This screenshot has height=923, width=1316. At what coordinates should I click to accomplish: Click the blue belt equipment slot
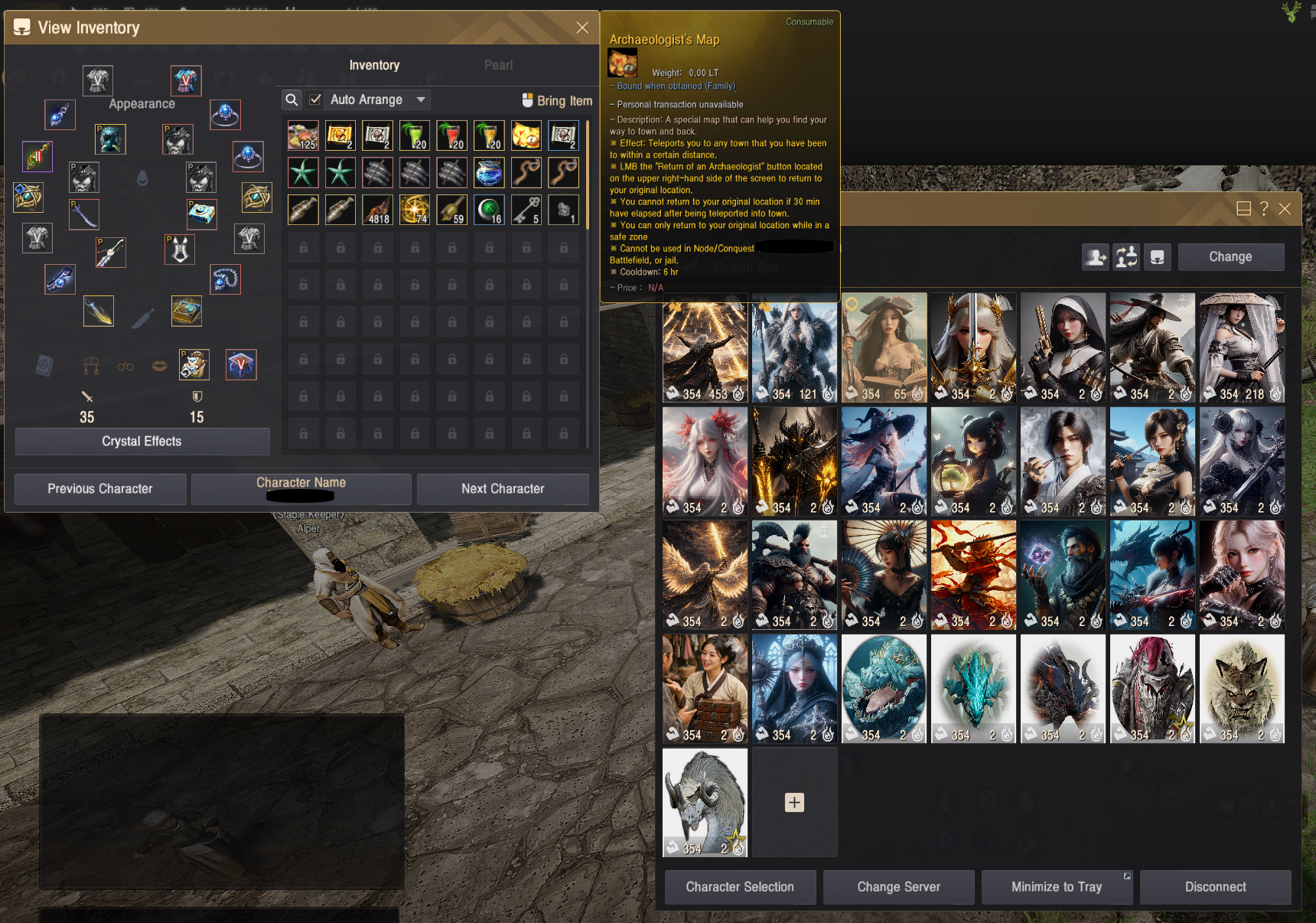(x=60, y=279)
